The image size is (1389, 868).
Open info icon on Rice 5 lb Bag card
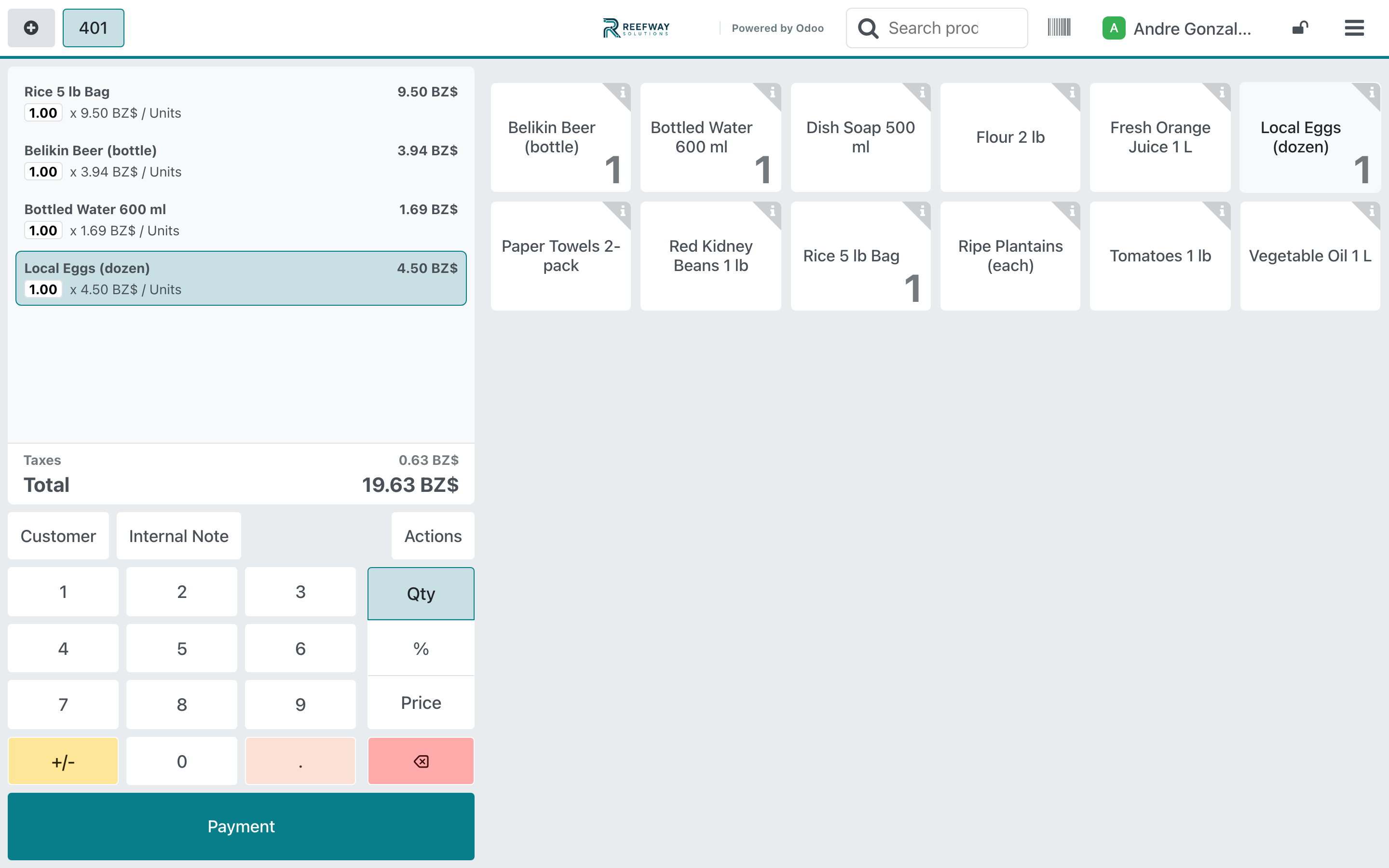922,211
